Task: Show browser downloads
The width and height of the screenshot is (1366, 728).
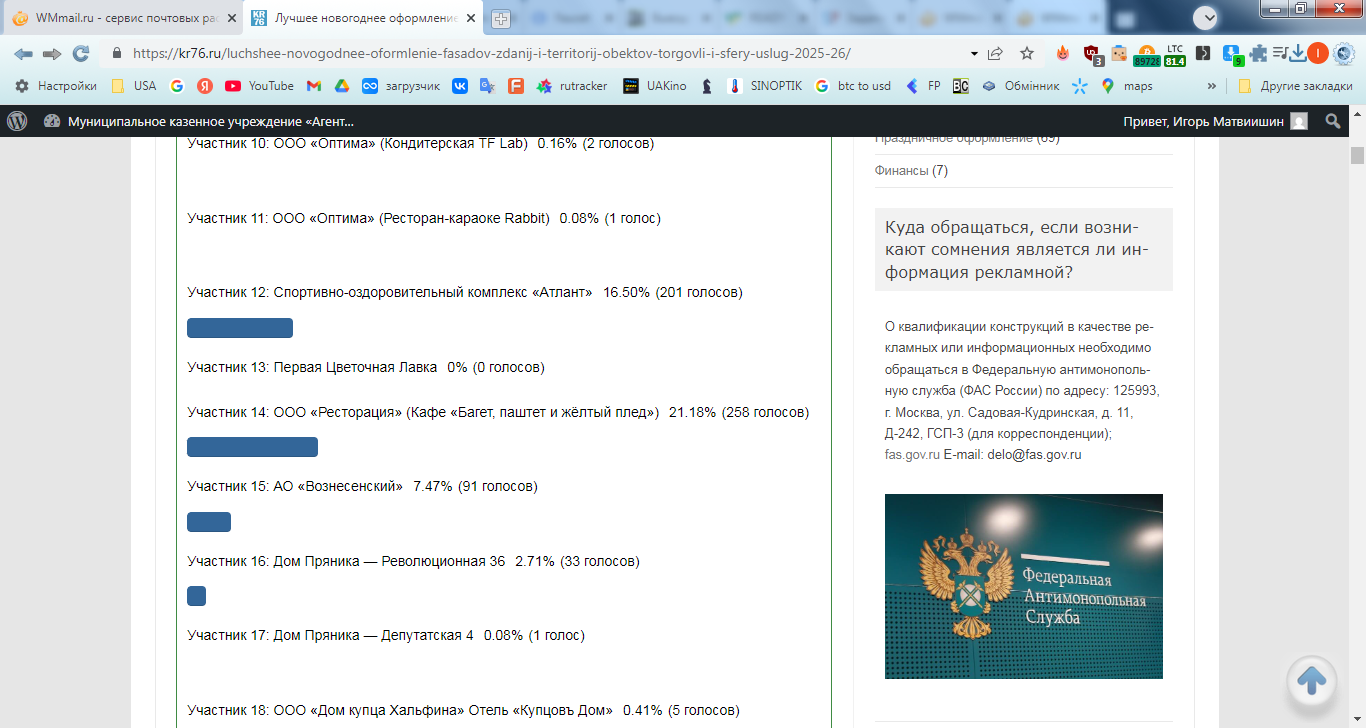Action: (x=1299, y=53)
